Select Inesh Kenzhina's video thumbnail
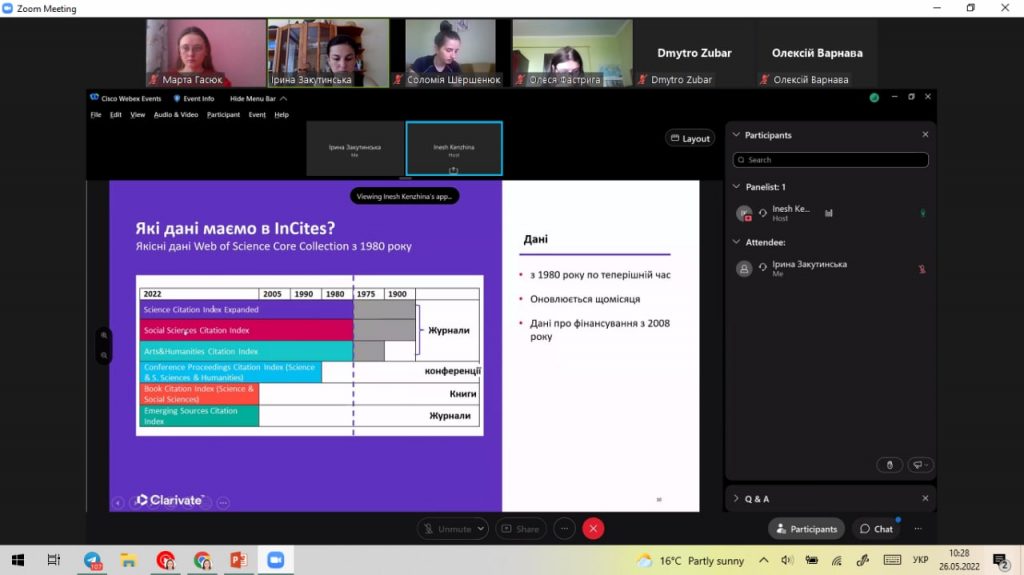Screen dimensions: 1024x575 point(454,148)
